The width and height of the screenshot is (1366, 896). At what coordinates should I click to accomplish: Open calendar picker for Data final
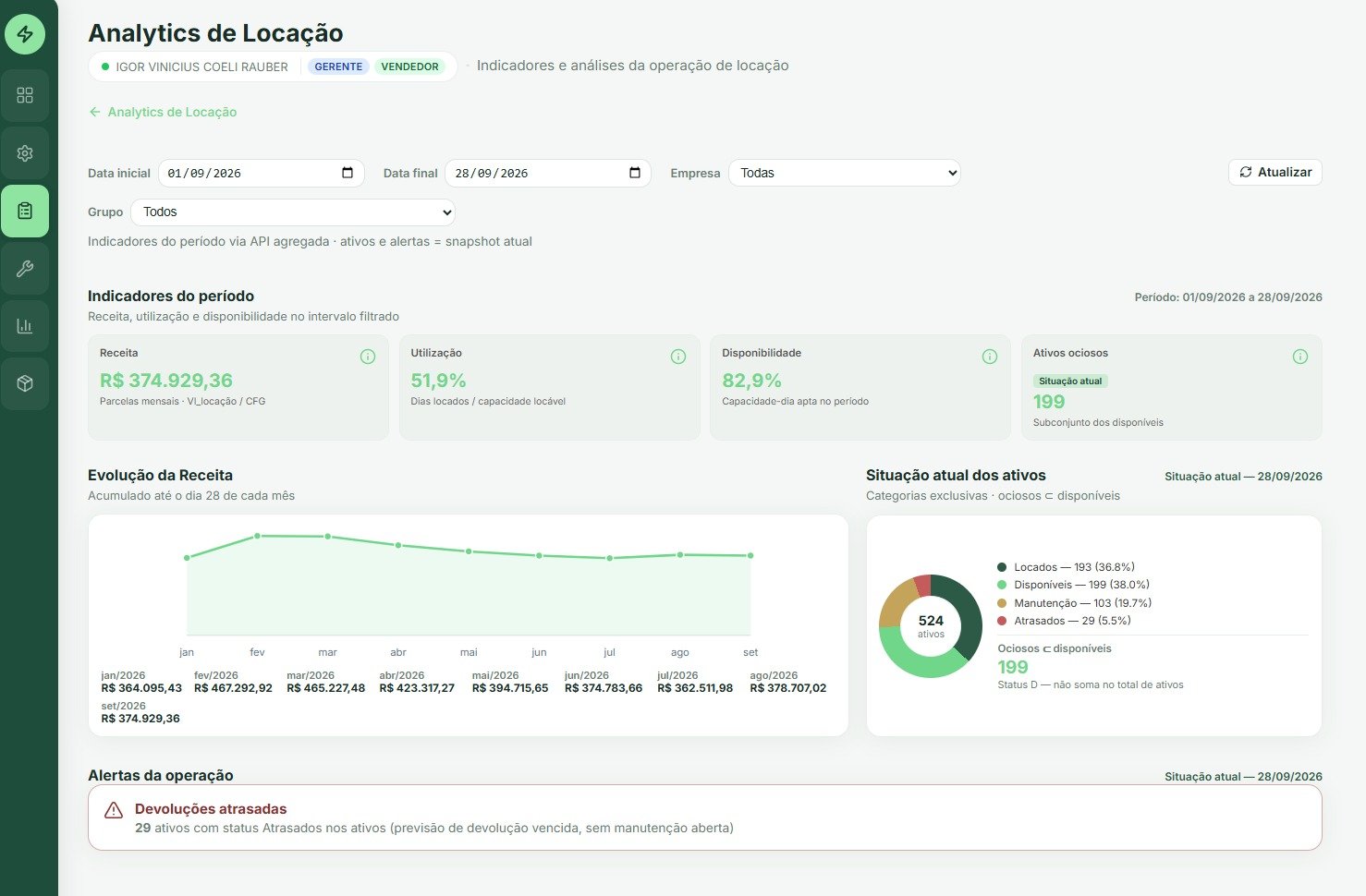pos(635,173)
